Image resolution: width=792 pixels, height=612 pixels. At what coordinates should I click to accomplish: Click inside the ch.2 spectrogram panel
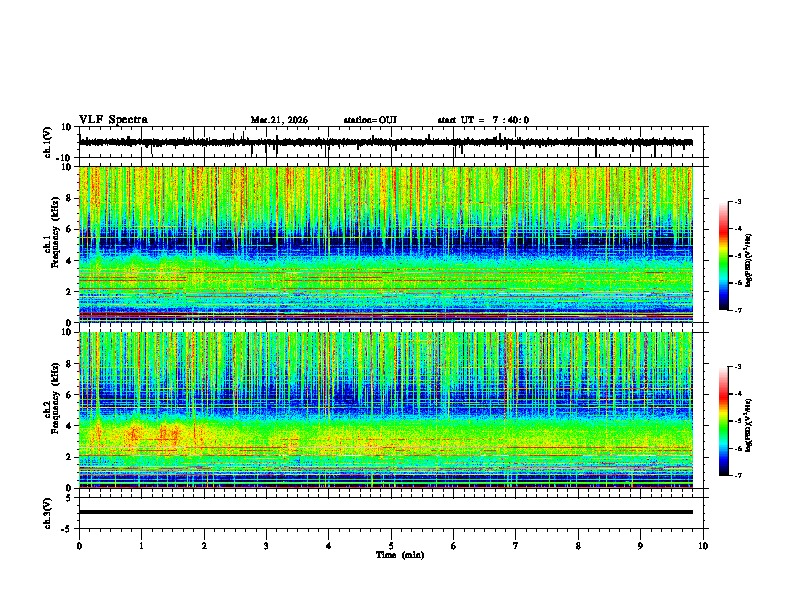pyautogui.click(x=386, y=410)
